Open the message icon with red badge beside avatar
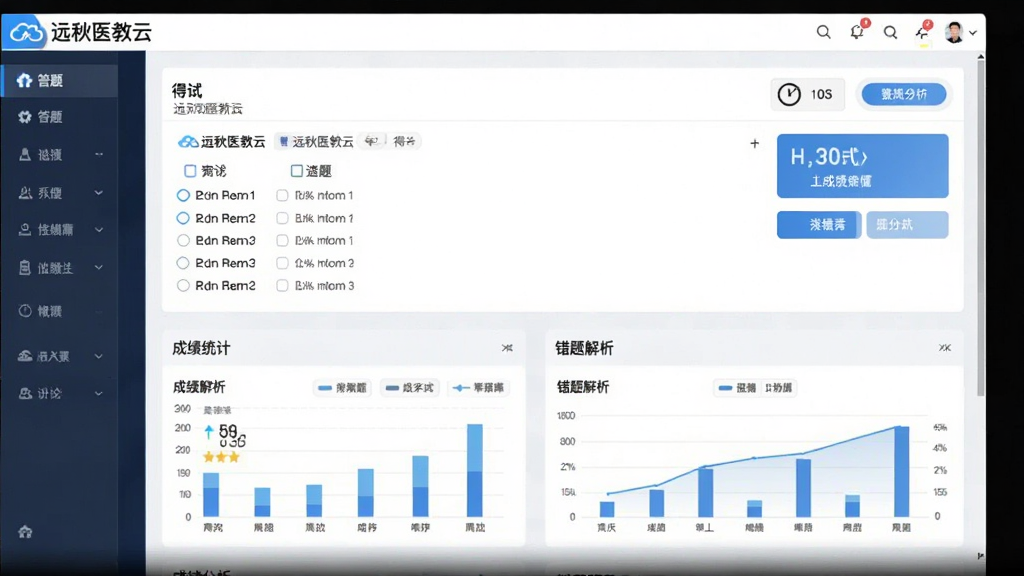 [923, 32]
